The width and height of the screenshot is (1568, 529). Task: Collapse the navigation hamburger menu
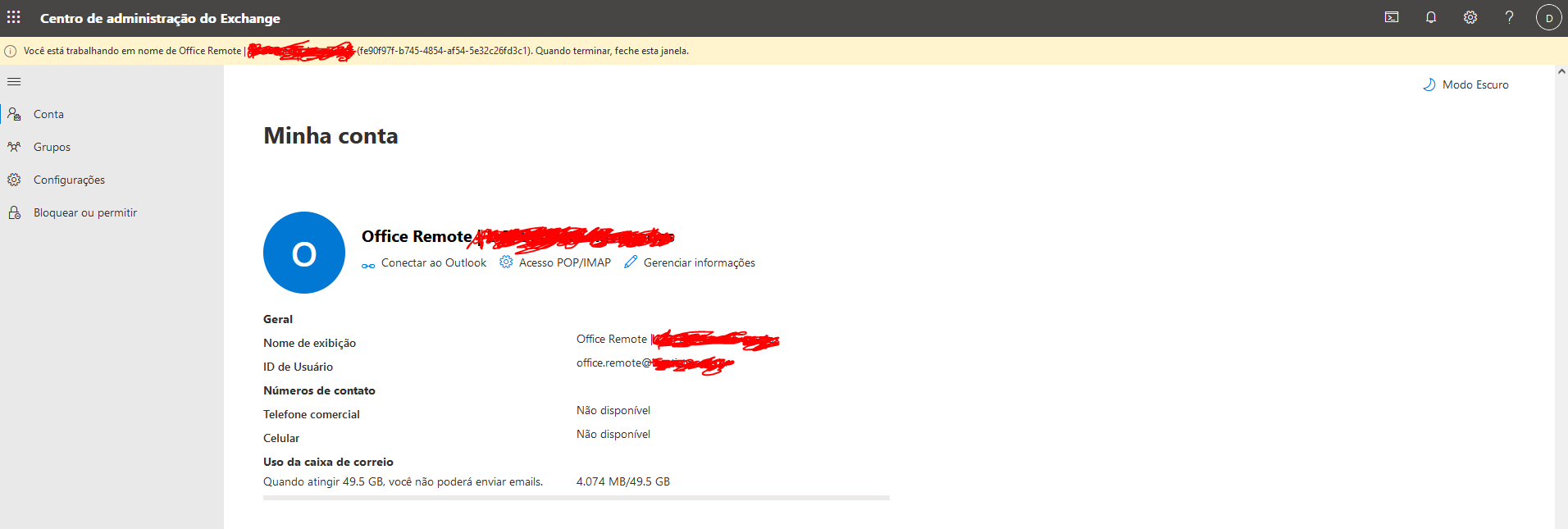[x=14, y=82]
